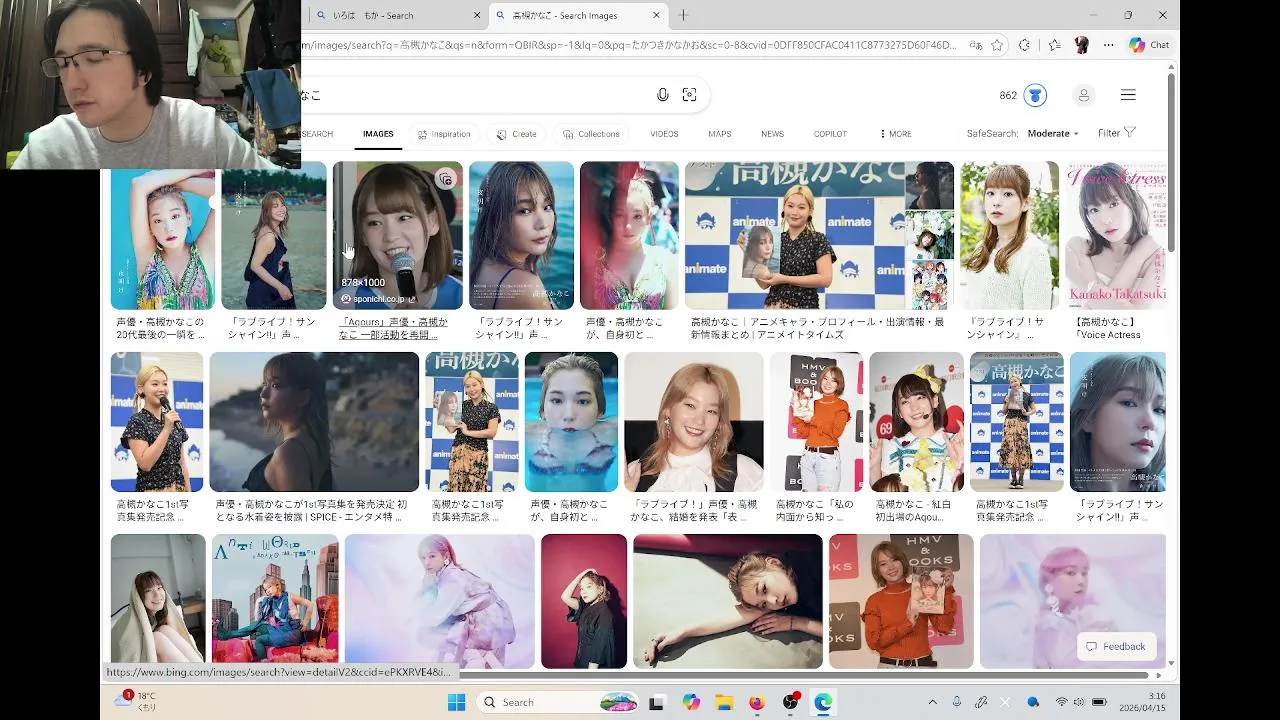Expand the Filter options
Viewport: 1280px width, 720px height.
coord(1117,133)
